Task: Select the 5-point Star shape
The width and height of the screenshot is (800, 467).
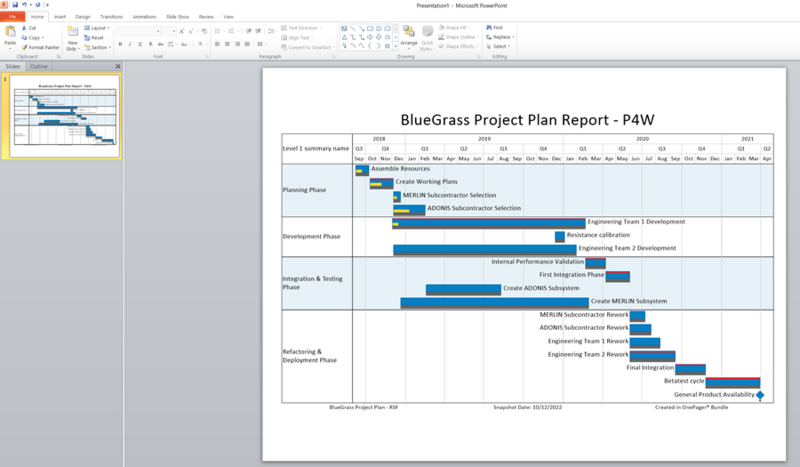Action: pos(387,45)
